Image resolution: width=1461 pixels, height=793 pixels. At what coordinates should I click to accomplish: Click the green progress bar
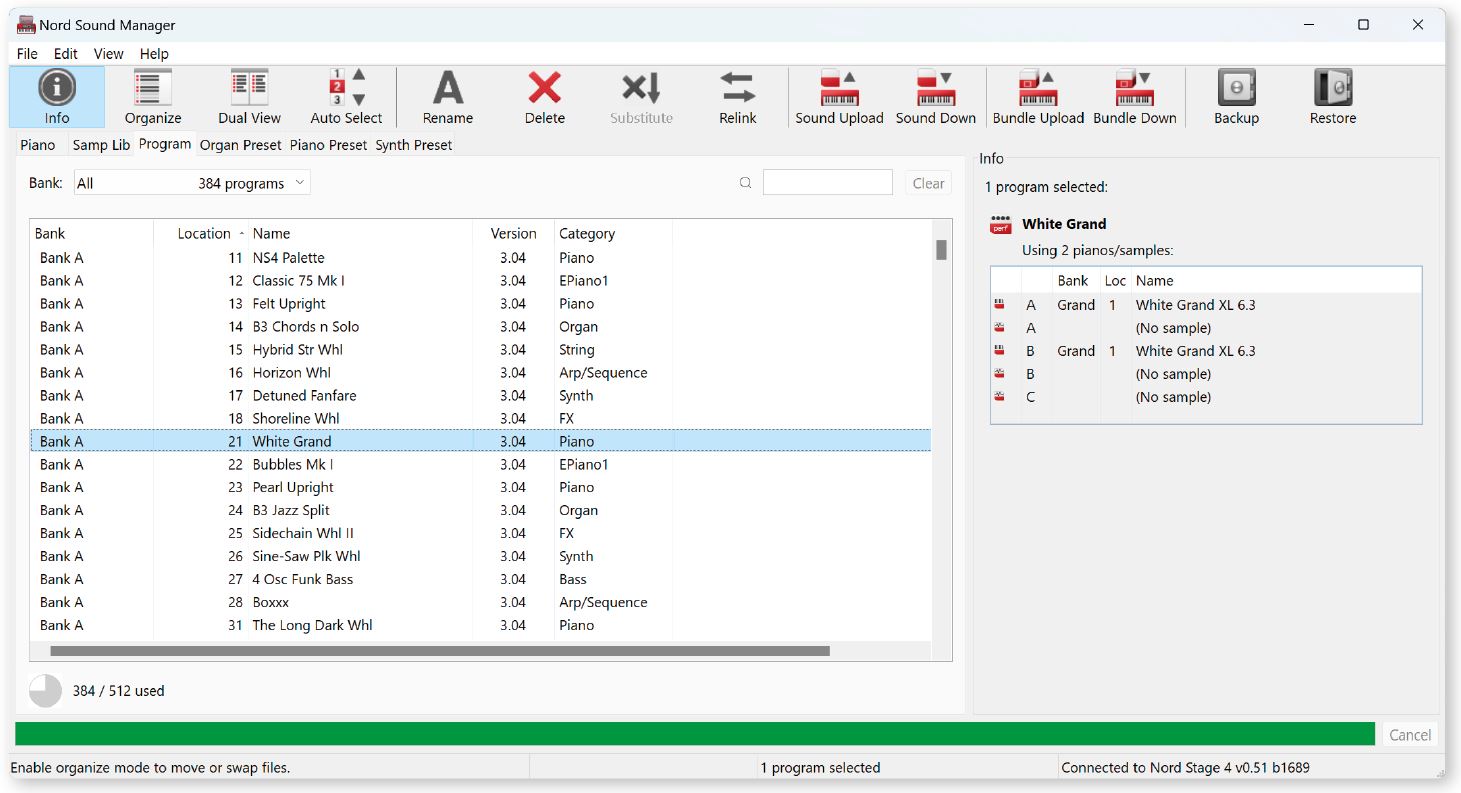[x=695, y=734]
